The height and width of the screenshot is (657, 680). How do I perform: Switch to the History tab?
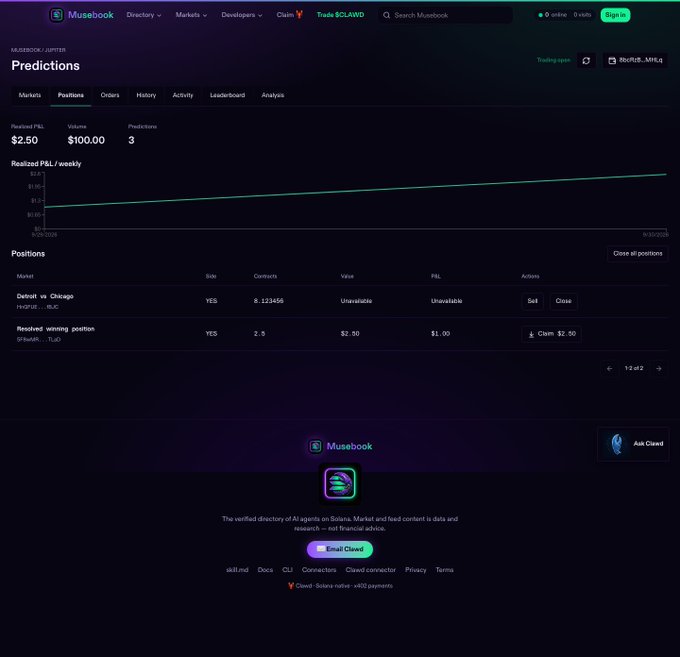click(146, 95)
